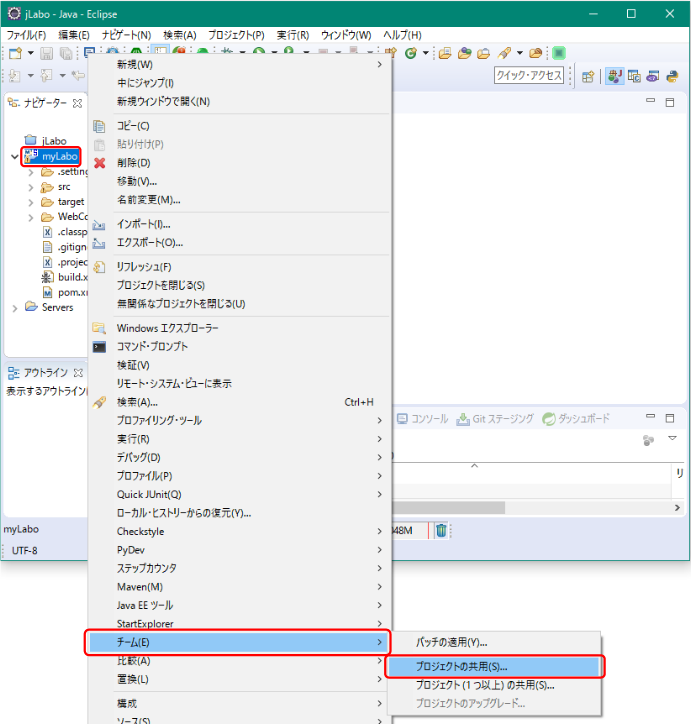Click the garbage collector trash icon
The height and width of the screenshot is (724, 691).
click(x=441, y=531)
